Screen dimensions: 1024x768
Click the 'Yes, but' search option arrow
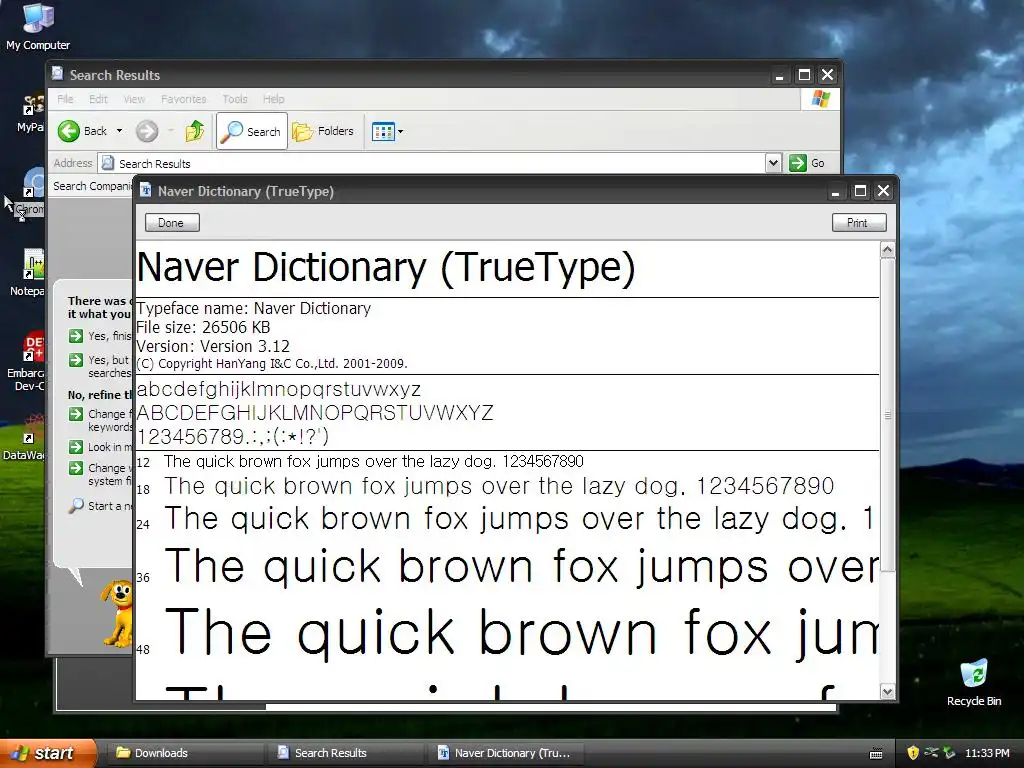pos(76,360)
